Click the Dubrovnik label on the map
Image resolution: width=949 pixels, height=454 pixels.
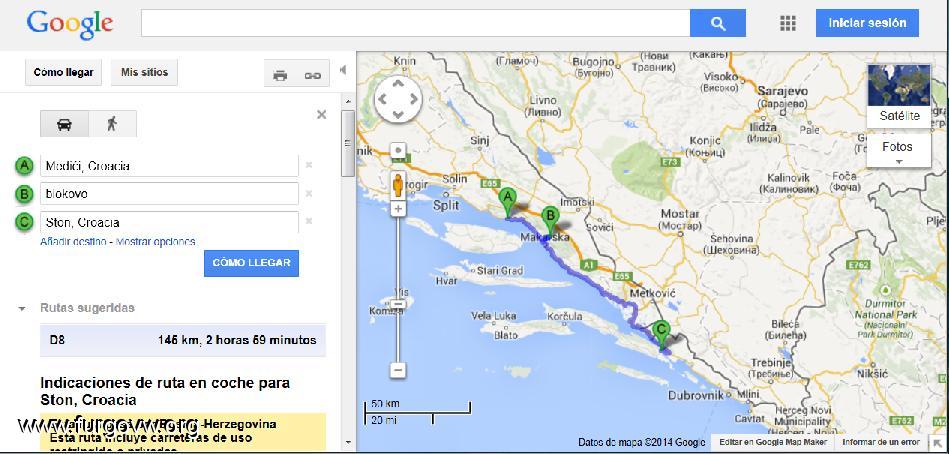pyautogui.click(x=696, y=395)
